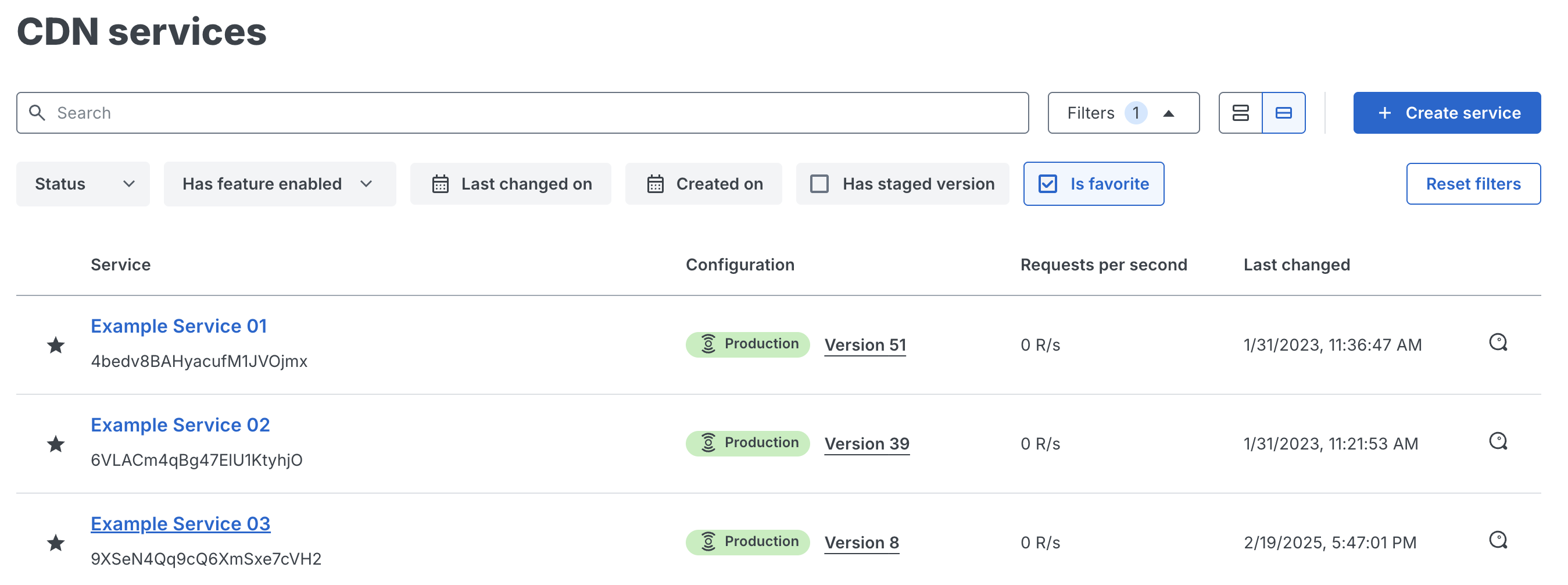
Task: Click the magnifier icon inside the search bar
Action: coord(38,113)
